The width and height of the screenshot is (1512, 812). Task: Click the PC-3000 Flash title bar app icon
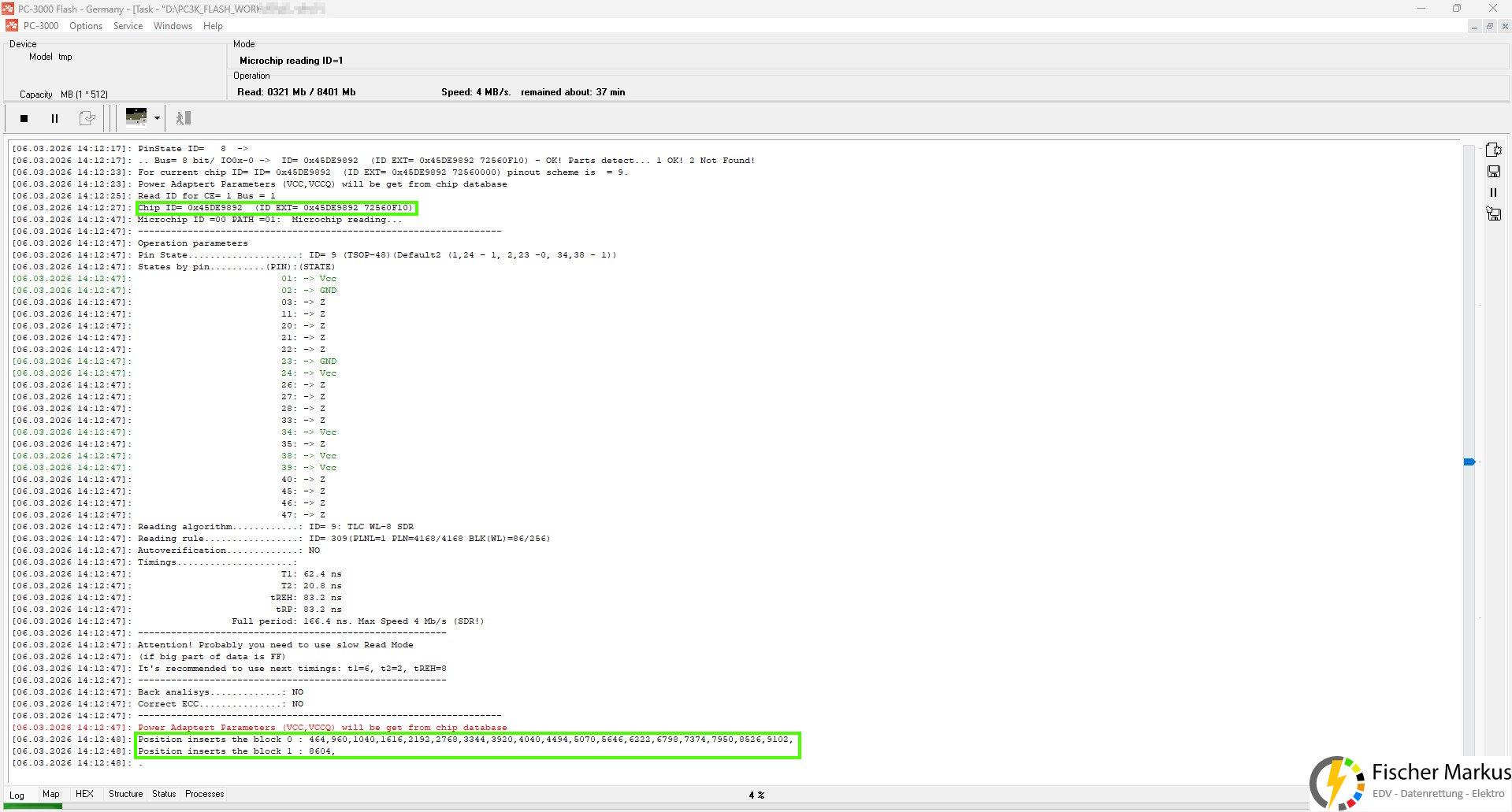pyautogui.click(x=8, y=9)
